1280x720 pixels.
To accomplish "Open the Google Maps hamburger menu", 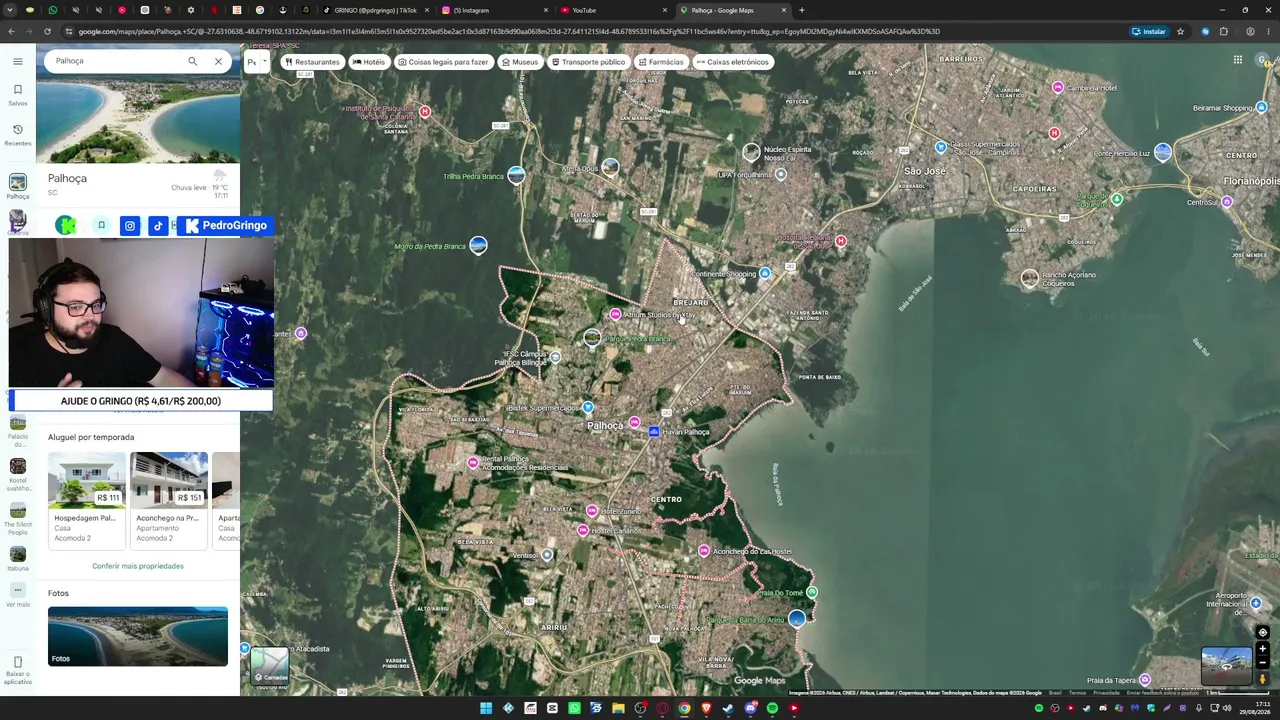I will coord(18,61).
